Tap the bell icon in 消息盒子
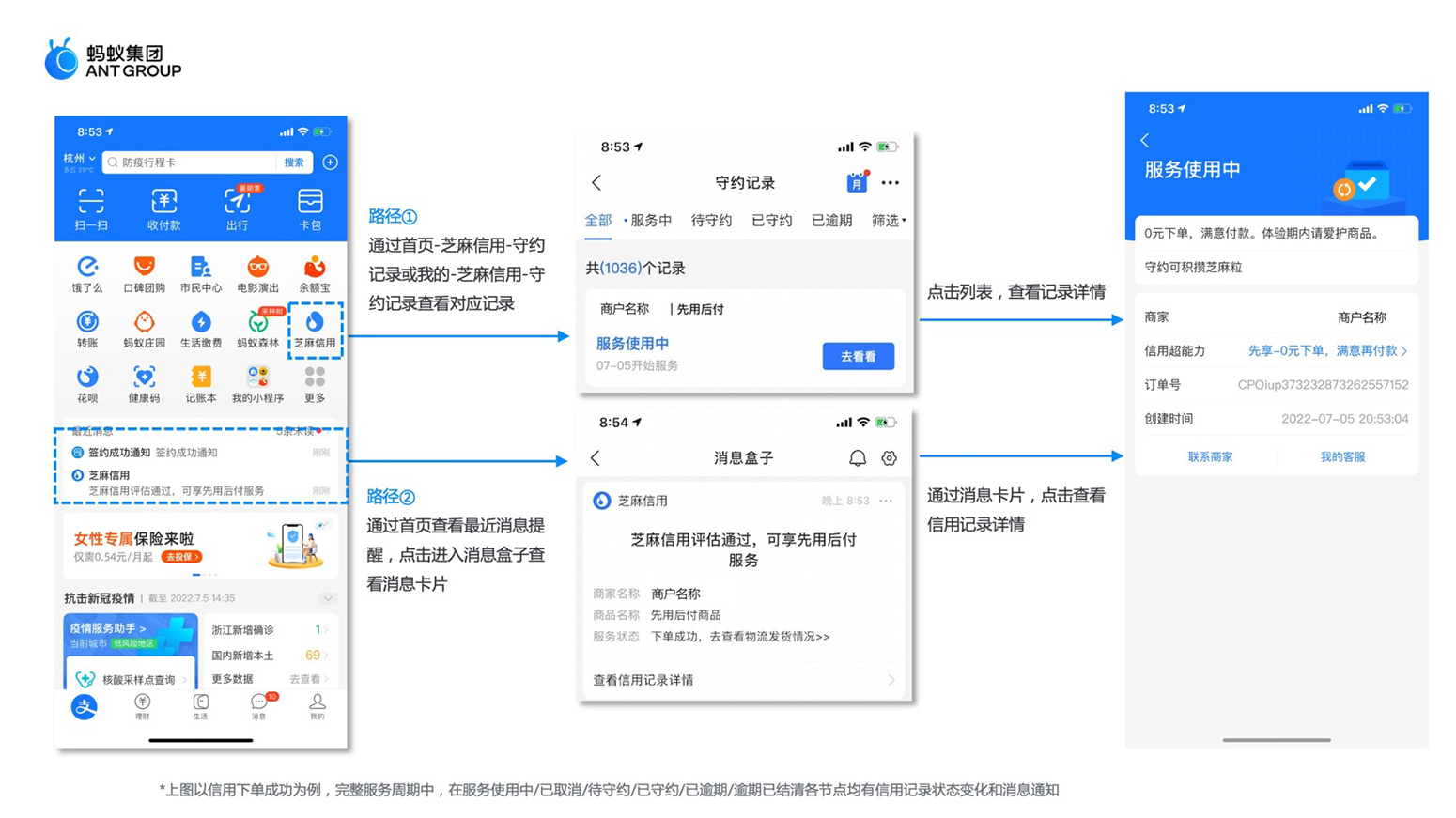 (858, 458)
